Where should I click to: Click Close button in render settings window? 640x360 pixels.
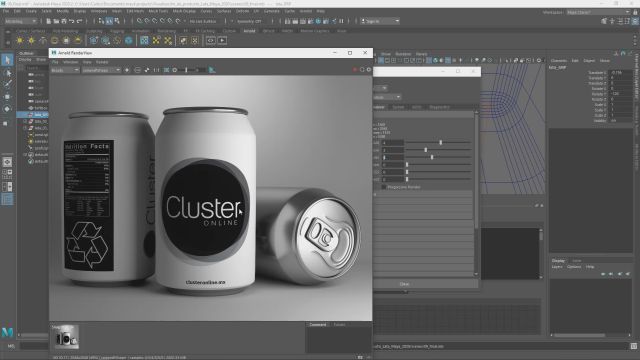coord(473,71)
